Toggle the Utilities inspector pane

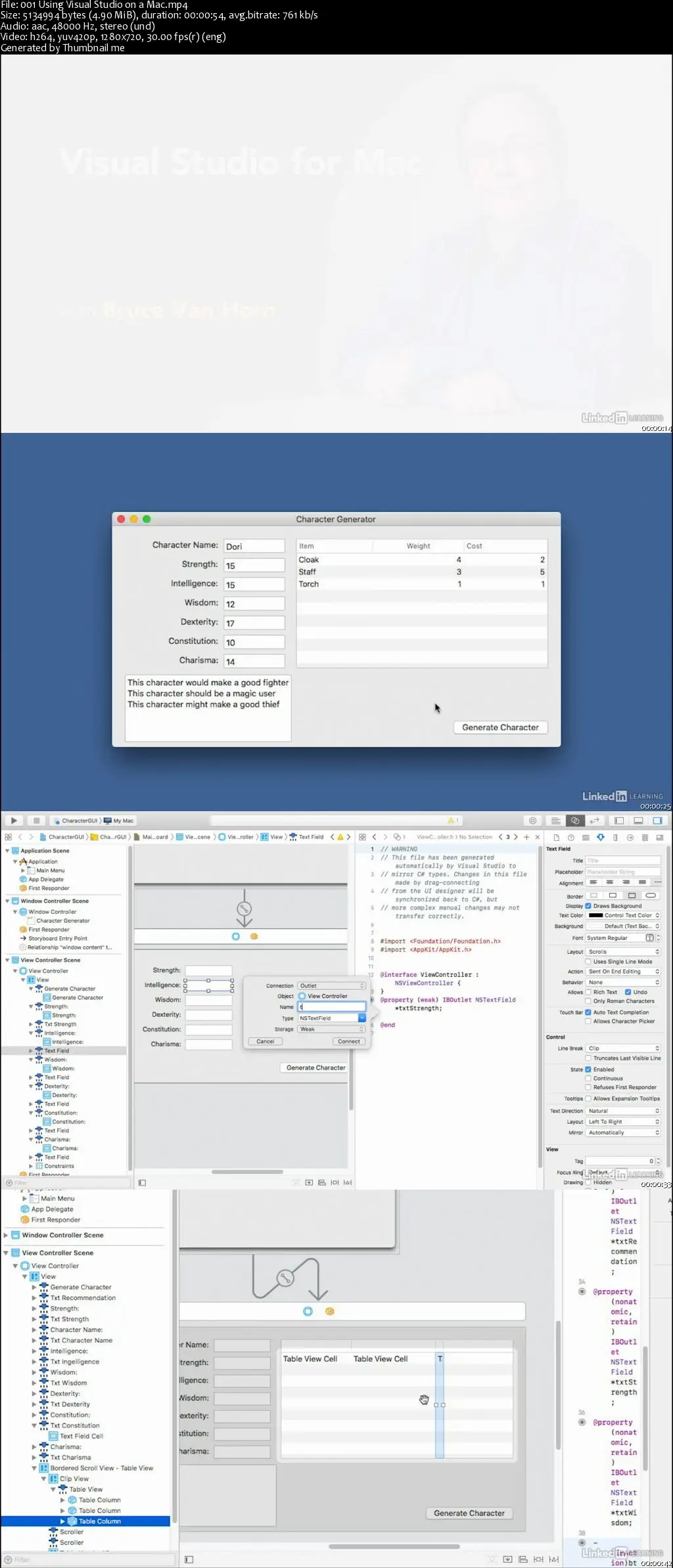point(657,820)
